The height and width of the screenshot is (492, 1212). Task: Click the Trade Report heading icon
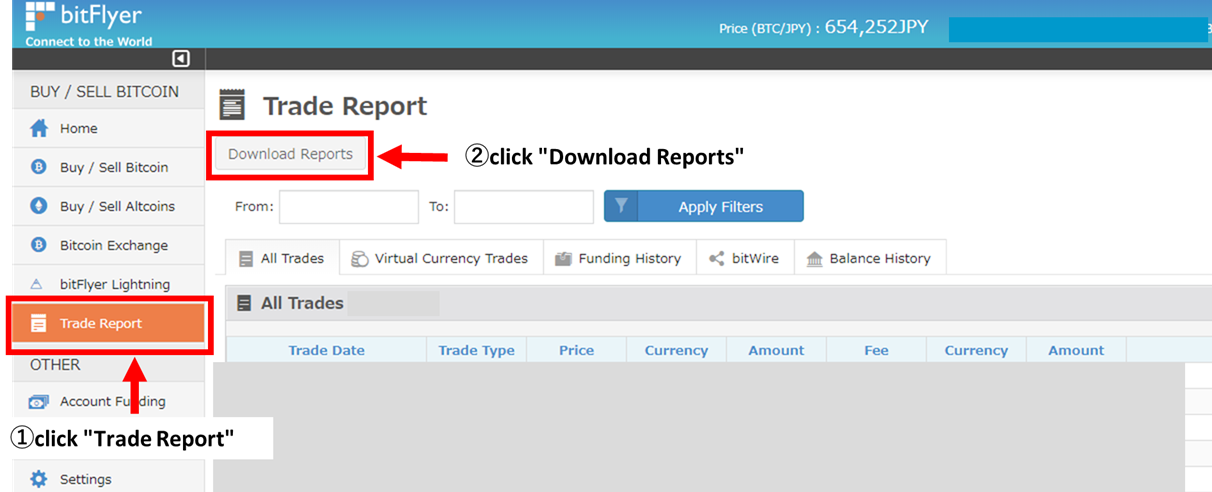(x=232, y=106)
